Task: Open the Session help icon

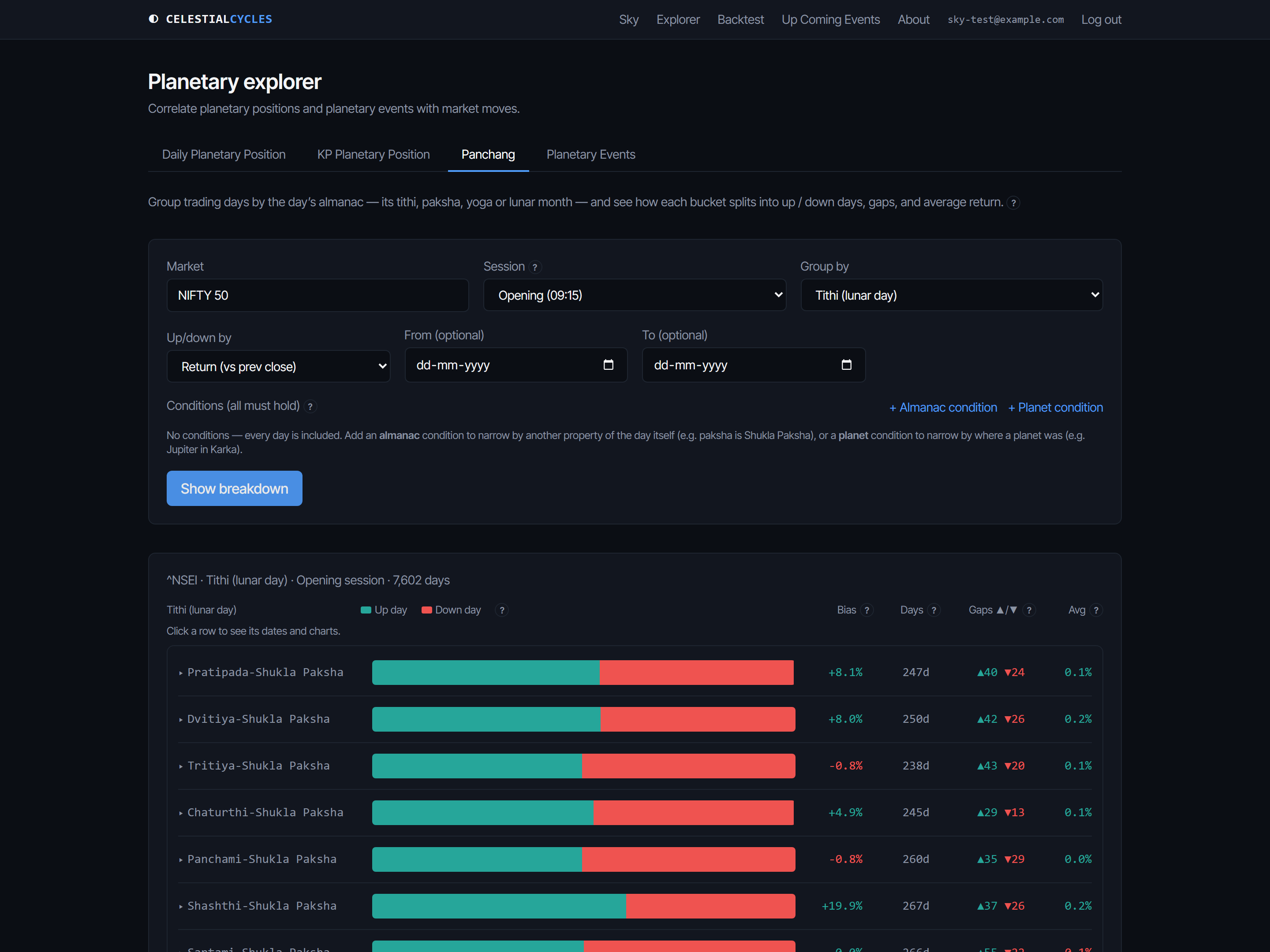Action: point(534,267)
